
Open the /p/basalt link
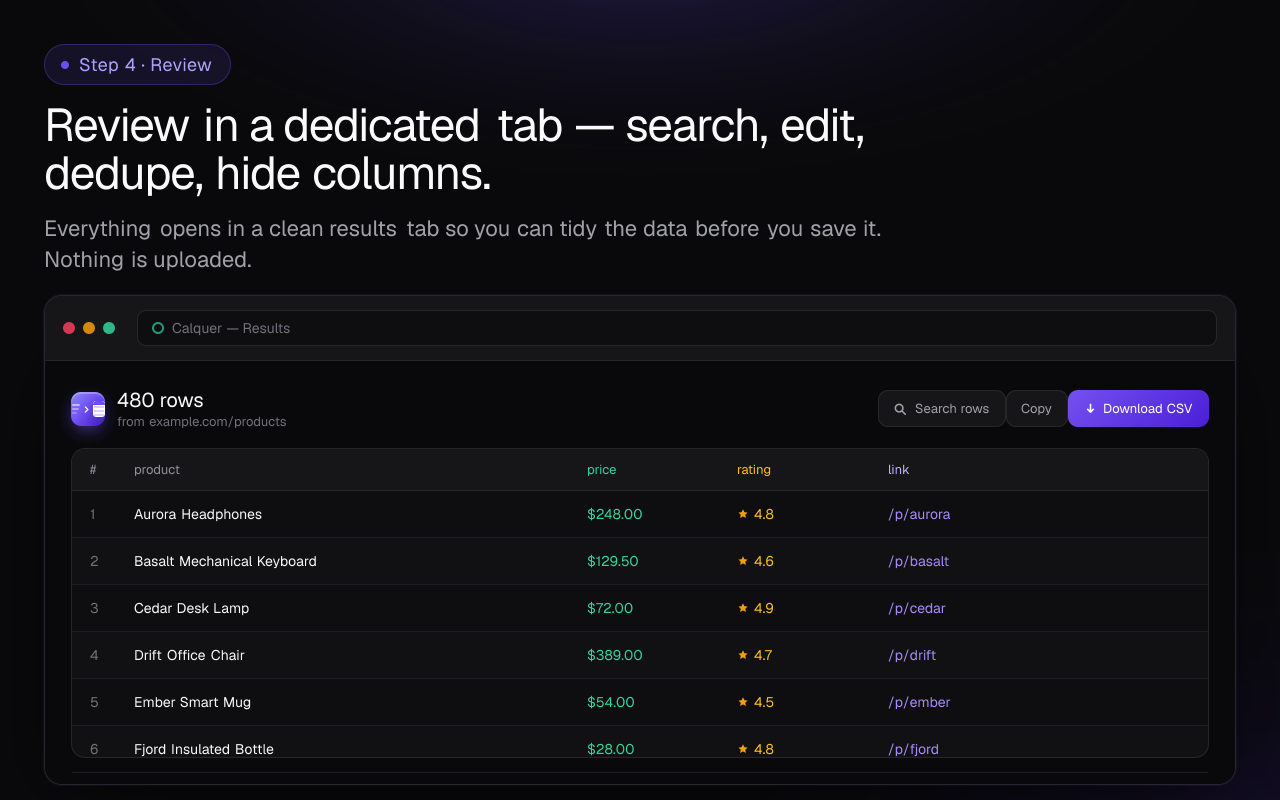(x=918, y=562)
